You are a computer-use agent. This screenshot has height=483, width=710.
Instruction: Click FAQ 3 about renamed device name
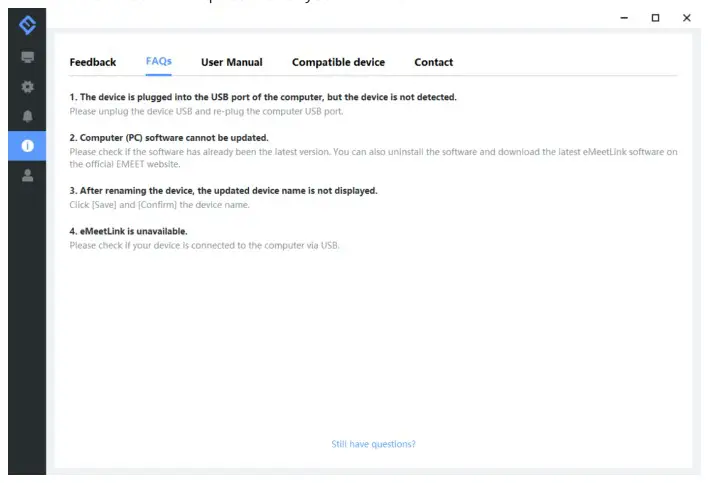point(223,190)
